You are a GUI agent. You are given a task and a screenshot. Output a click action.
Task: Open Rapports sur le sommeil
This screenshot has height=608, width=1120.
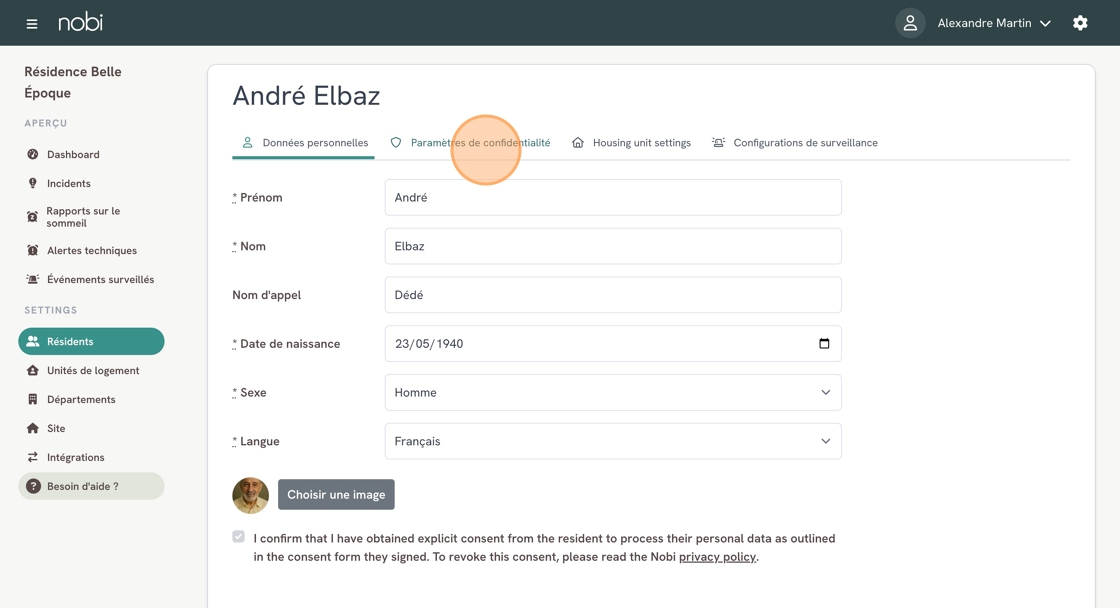(83, 217)
